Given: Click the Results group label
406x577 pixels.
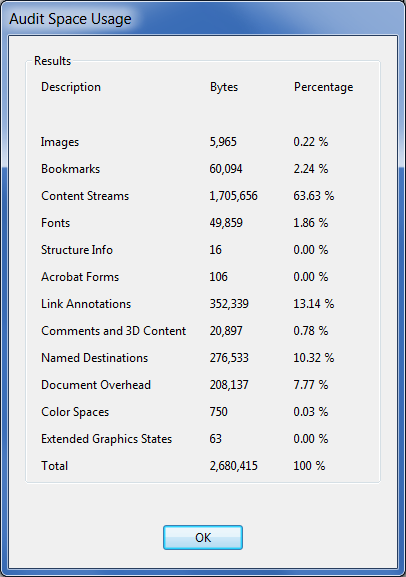Looking at the screenshot, I should pos(52,61).
